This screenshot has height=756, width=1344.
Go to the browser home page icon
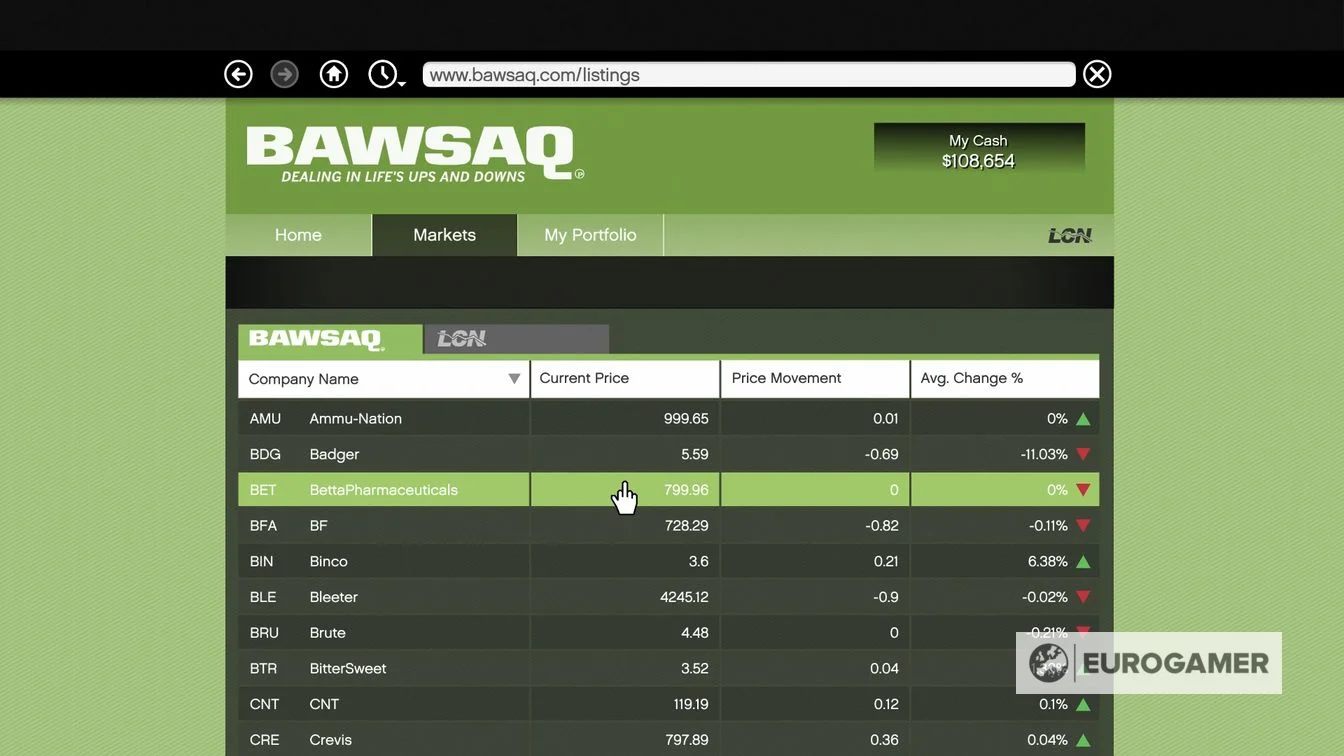pyautogui.click(x=334, y=74)
